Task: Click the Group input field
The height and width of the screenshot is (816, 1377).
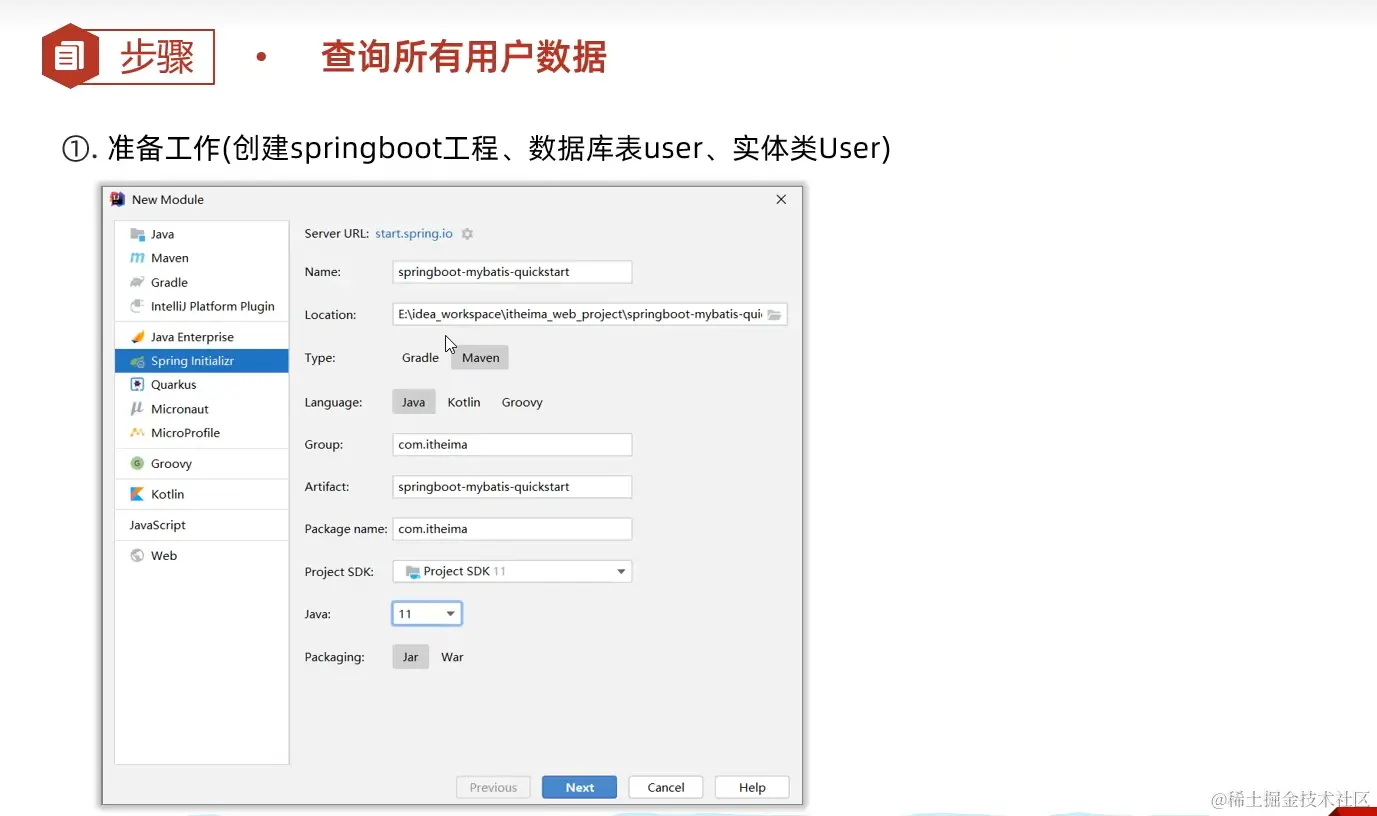Action: (512, 445)
